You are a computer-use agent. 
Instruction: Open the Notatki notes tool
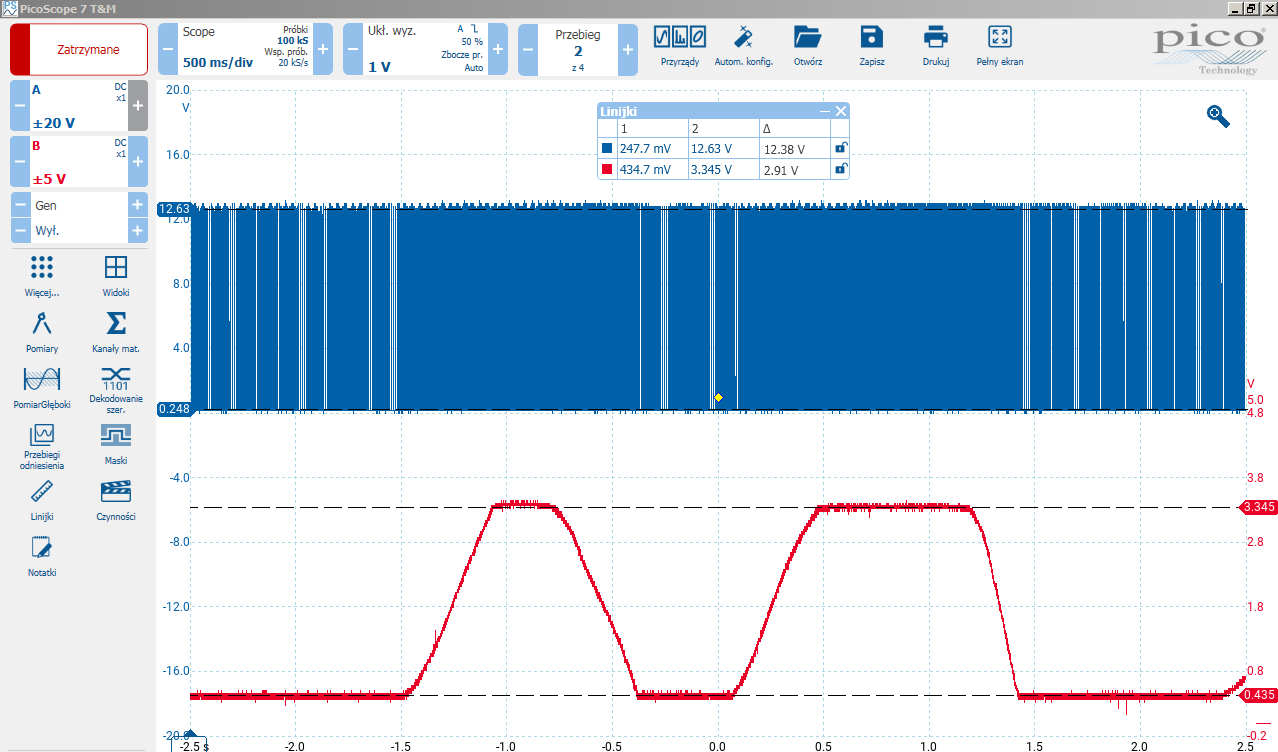[x=42, y=556]
